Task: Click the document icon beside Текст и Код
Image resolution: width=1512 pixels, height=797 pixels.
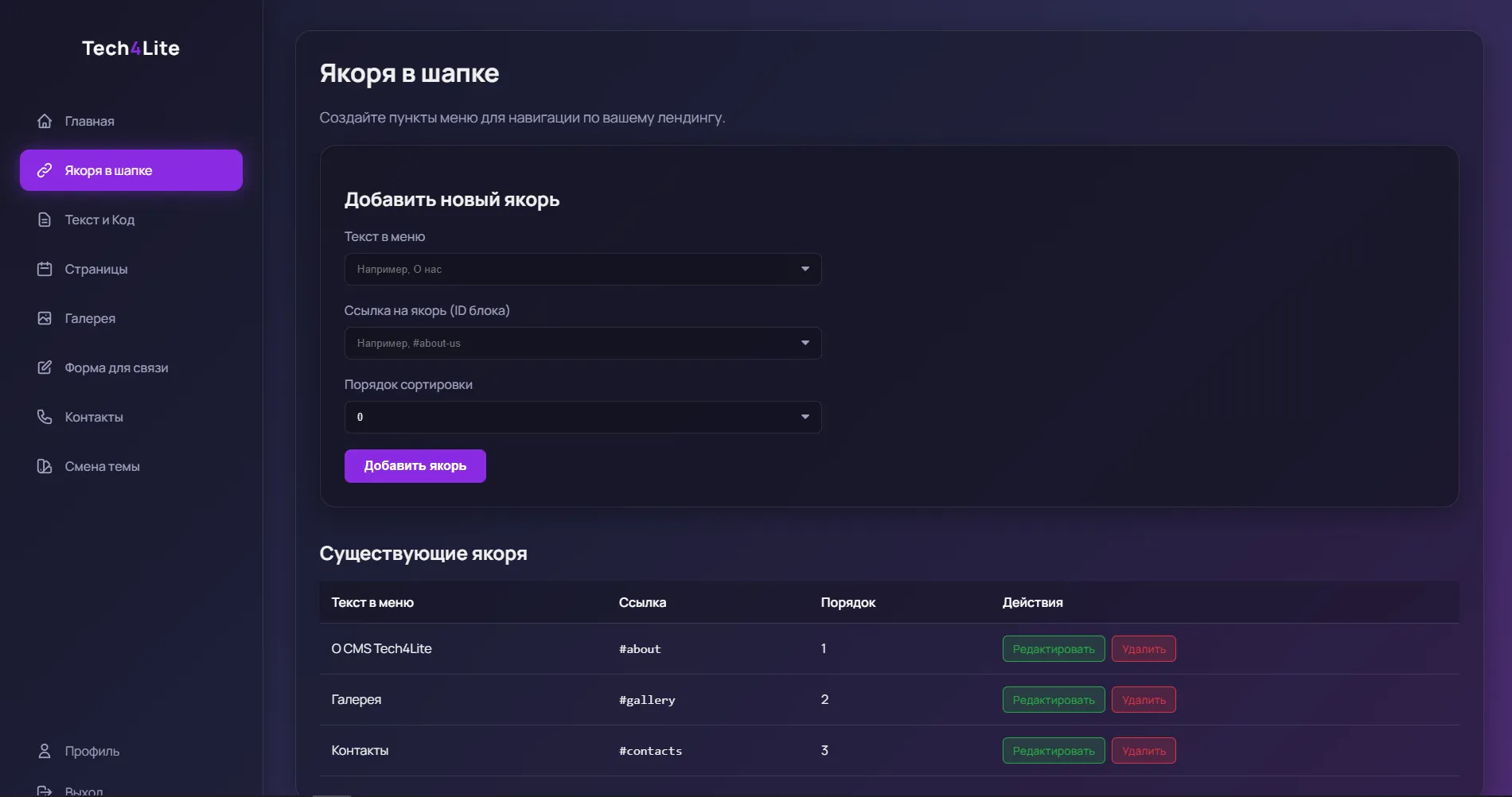Action: [x=45, y=220]
